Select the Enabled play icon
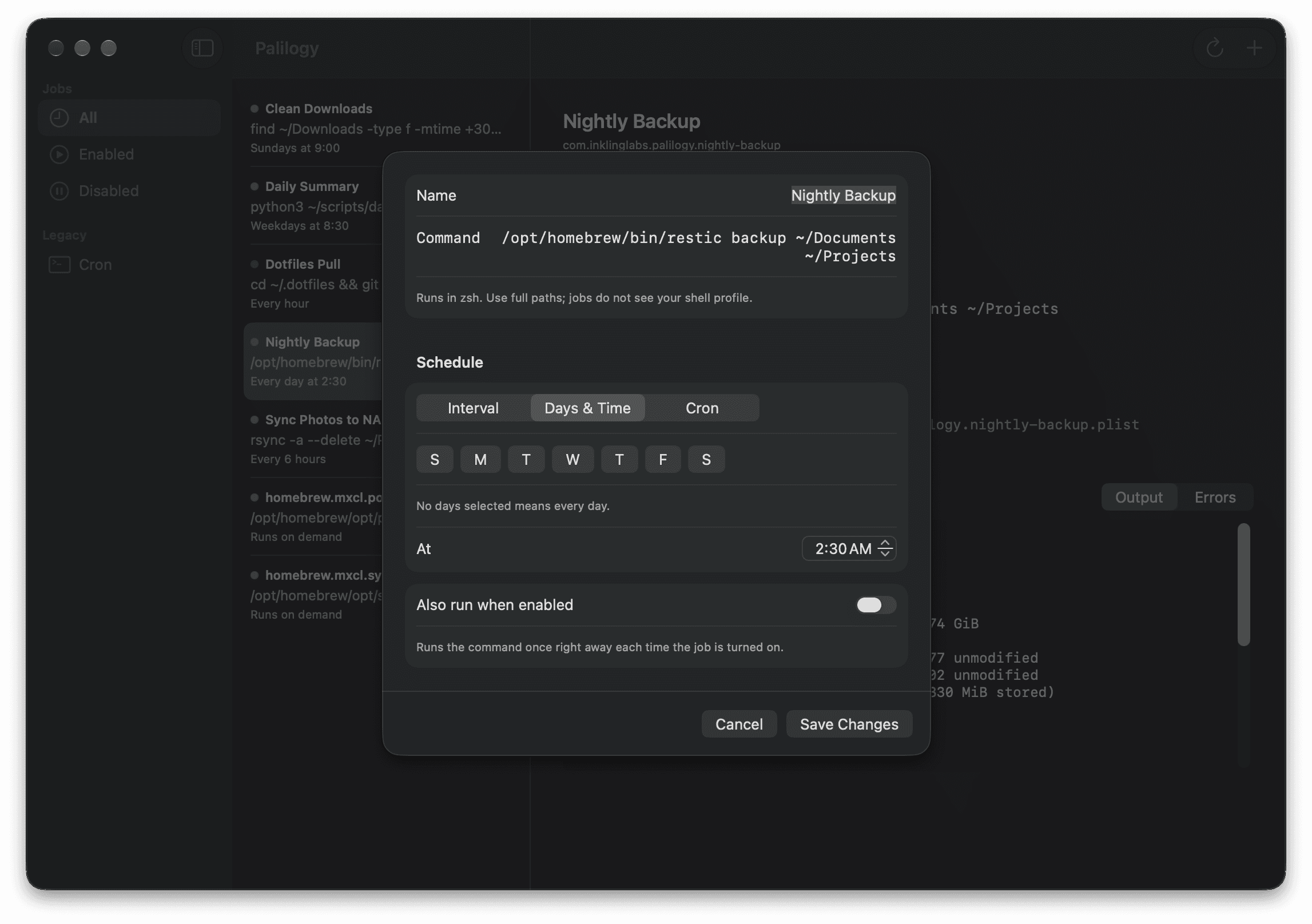 click(59, 154)
